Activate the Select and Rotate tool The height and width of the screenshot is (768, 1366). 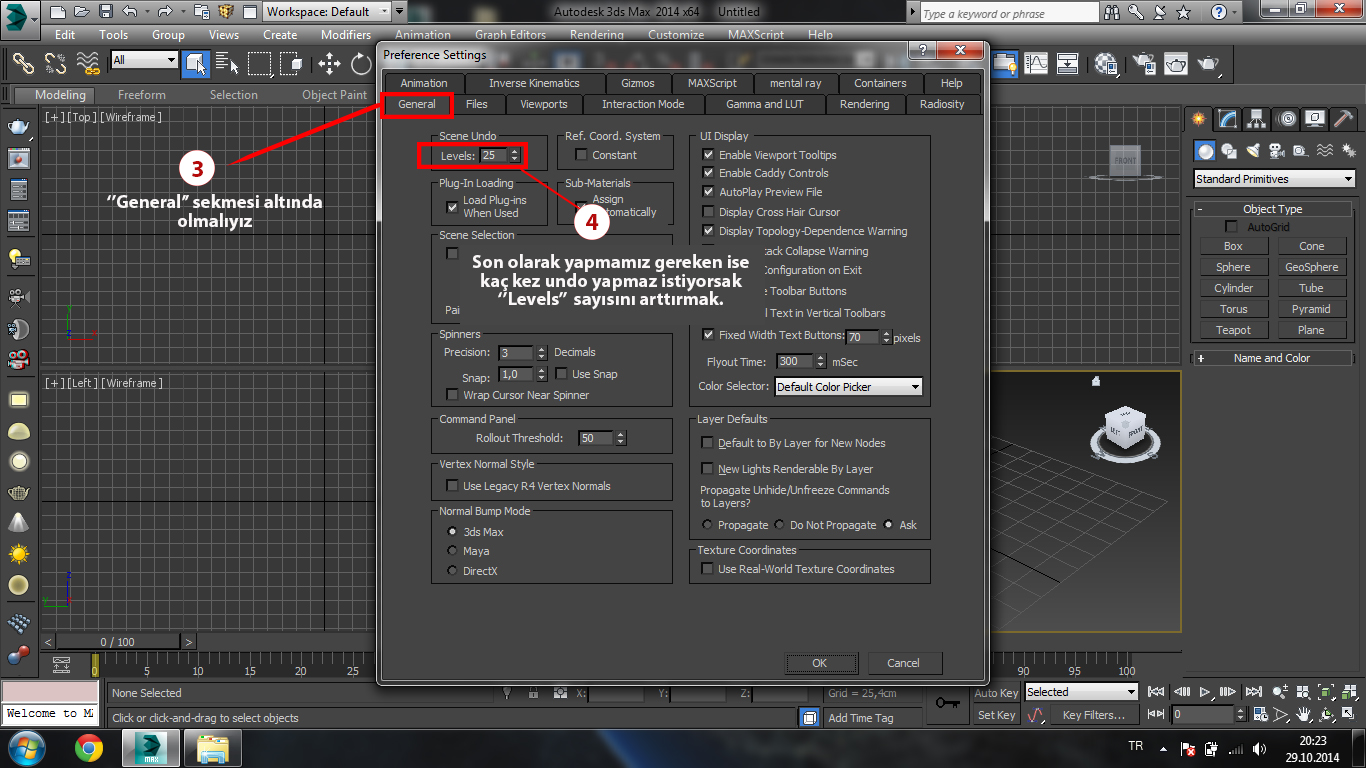tap(361, 63)
